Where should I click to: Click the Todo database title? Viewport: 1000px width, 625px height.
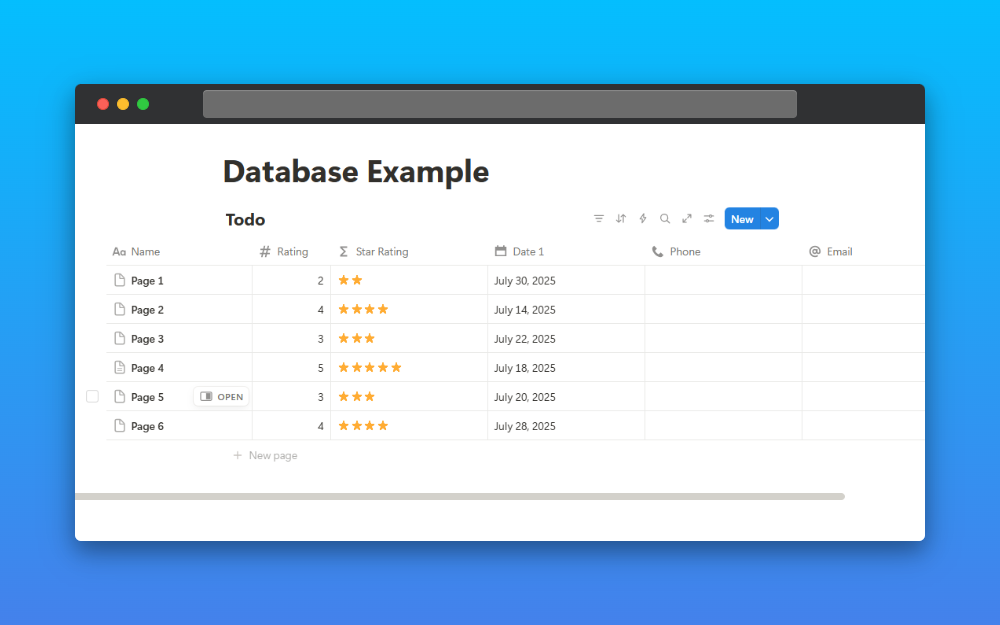coord(245,219)
